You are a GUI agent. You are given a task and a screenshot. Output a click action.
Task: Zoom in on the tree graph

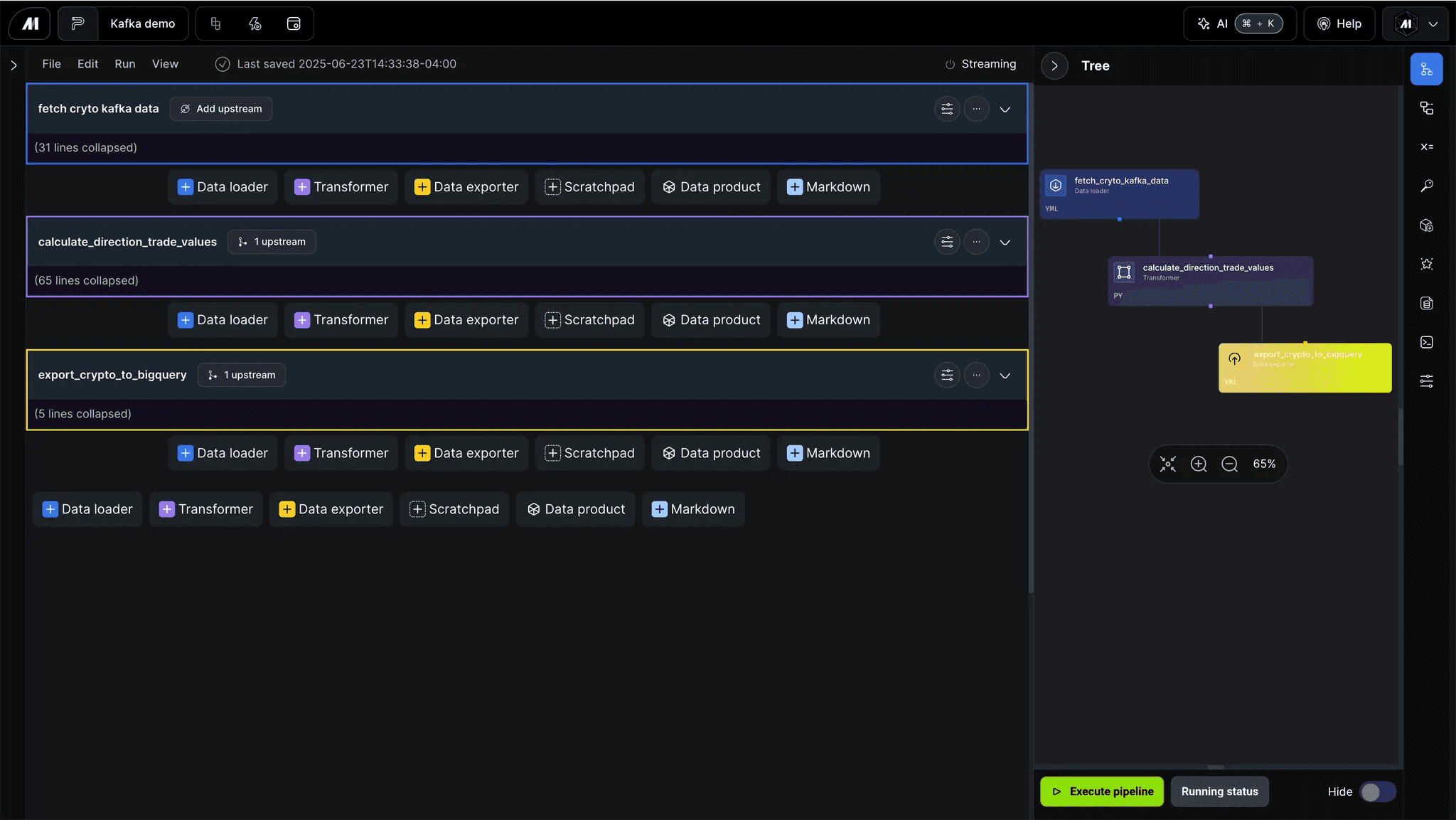click(x=1199, y=464)
